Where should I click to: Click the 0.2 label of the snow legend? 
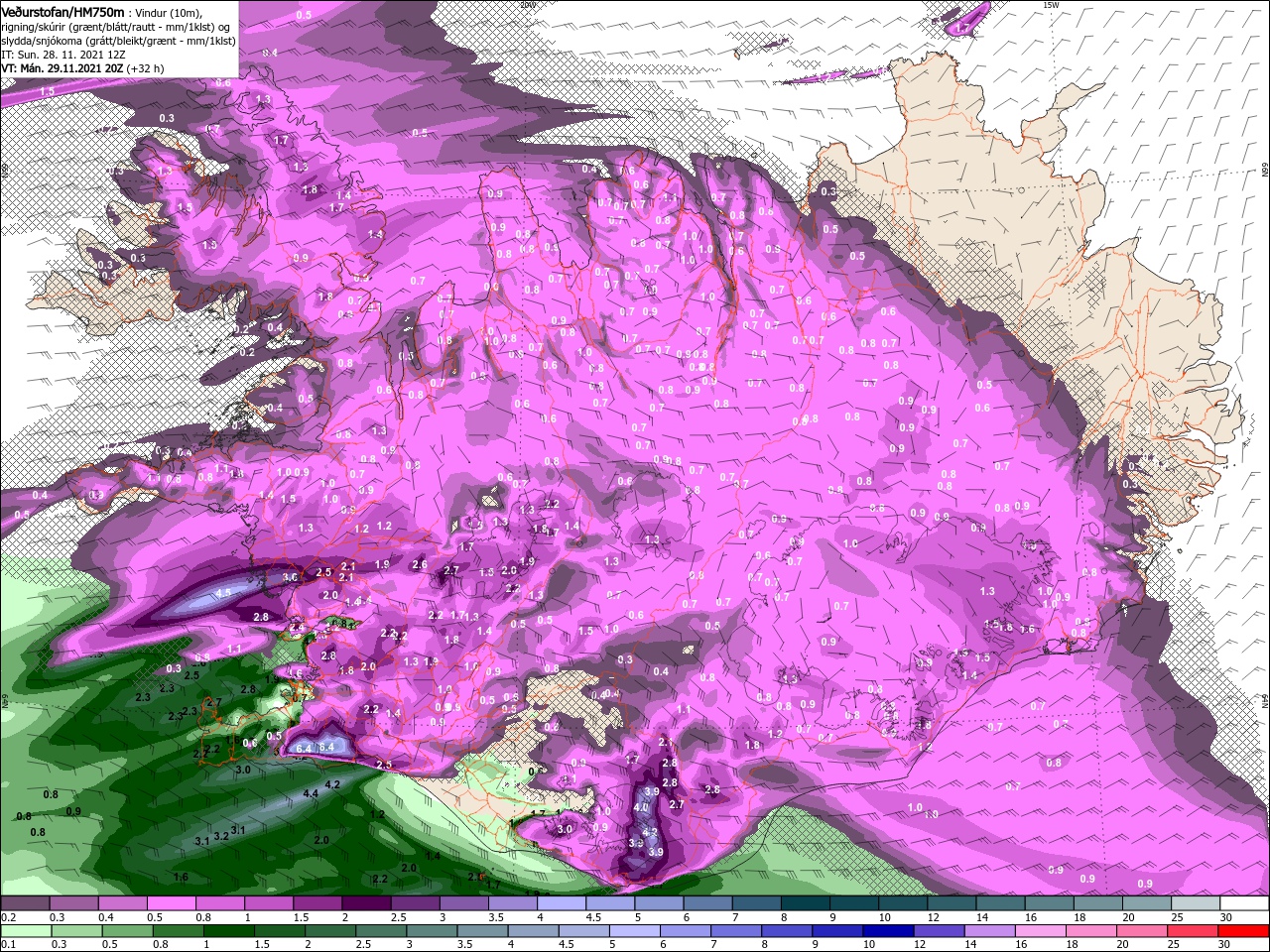pos(9,917)
